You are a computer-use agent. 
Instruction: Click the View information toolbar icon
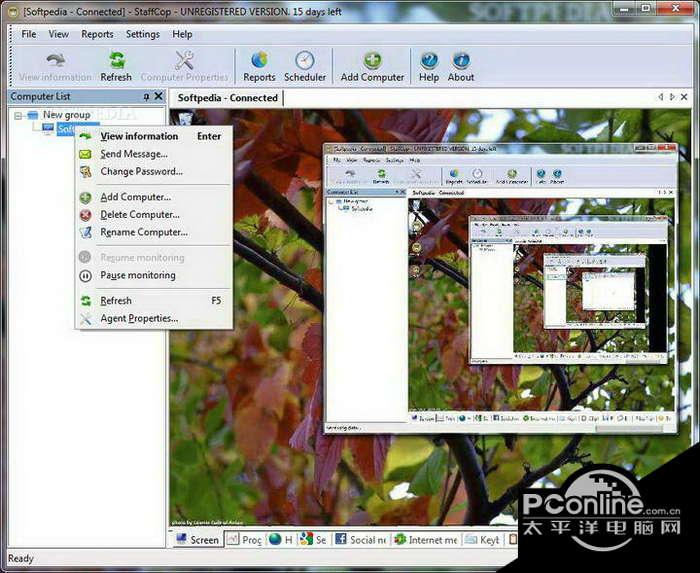pyautogui.click(x=55, y=67)
